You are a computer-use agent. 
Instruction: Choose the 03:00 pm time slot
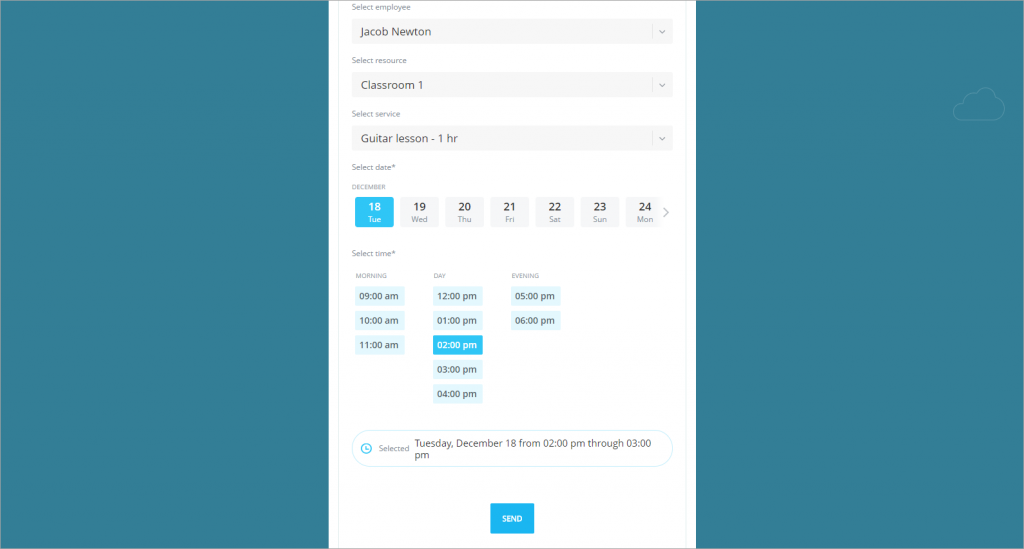(x=458, y=369)
